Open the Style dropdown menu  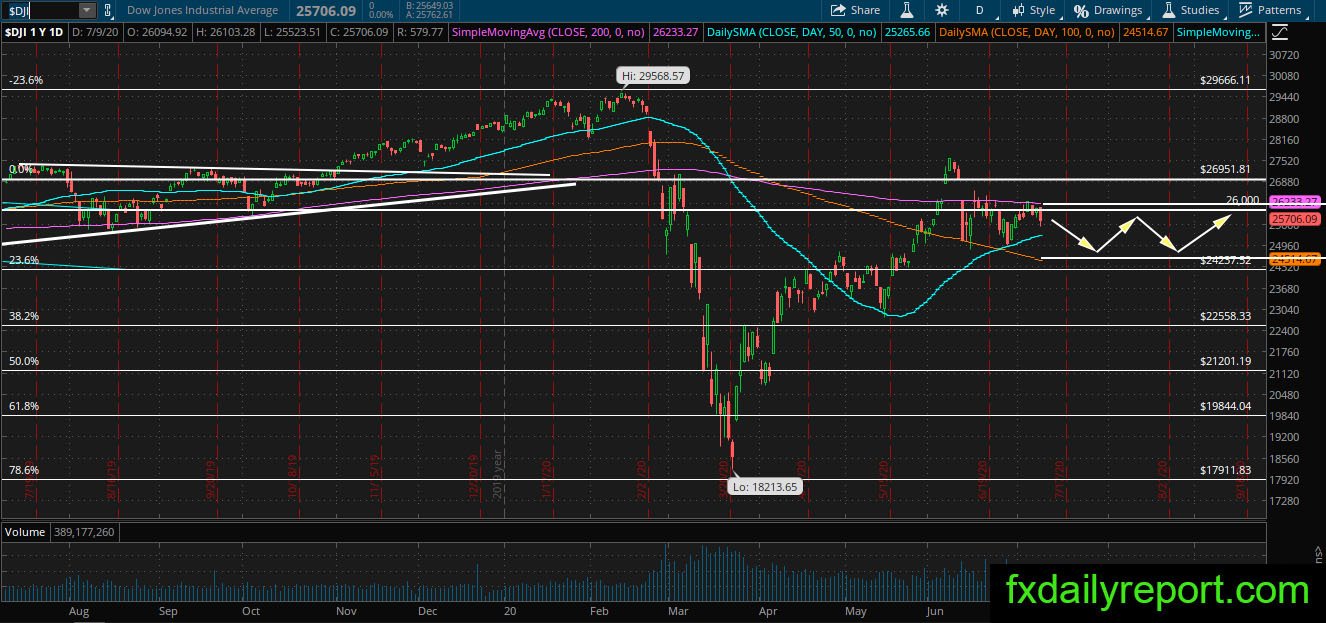(1034, 10)
